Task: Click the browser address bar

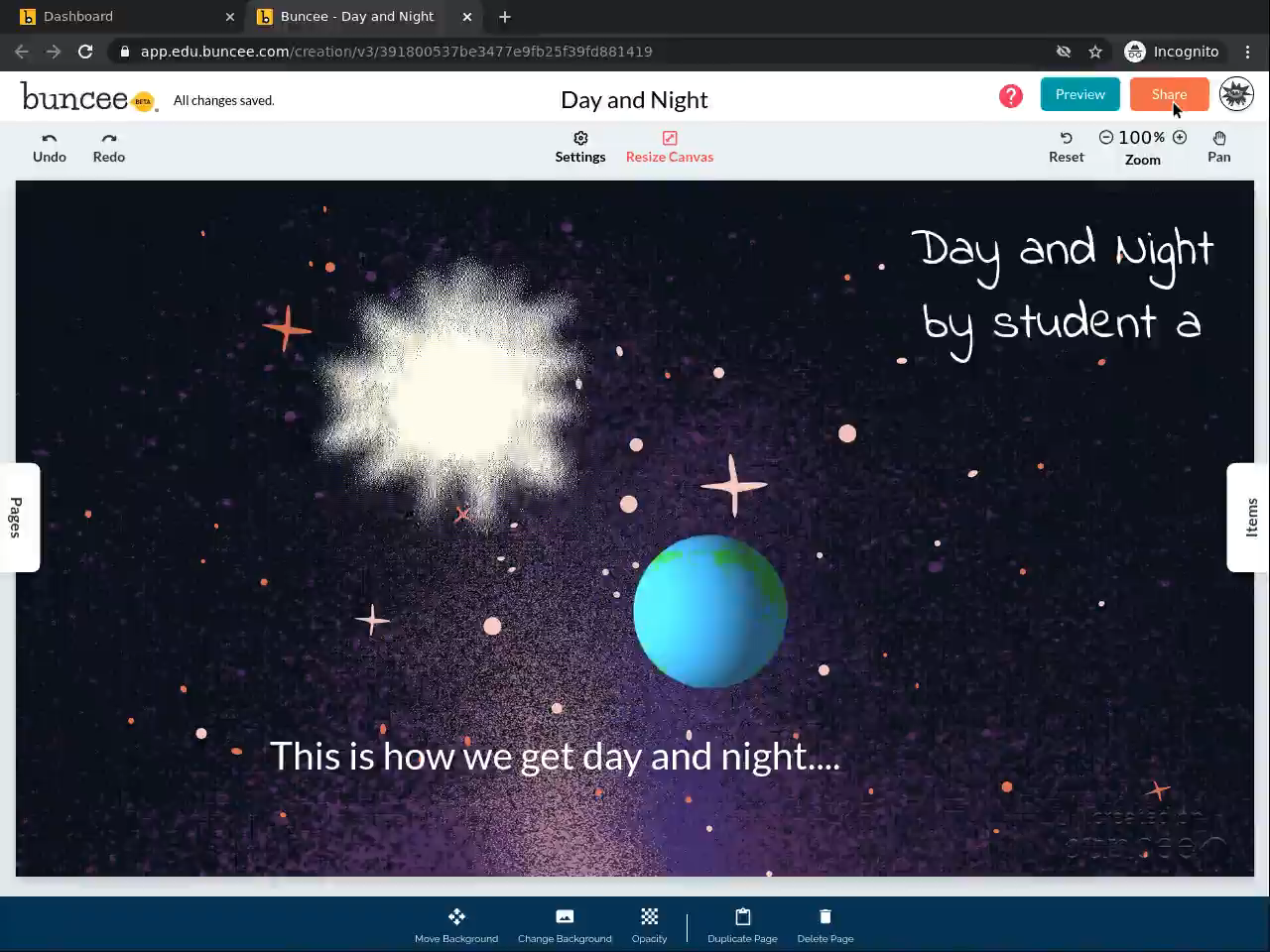Action: [585, 52]
